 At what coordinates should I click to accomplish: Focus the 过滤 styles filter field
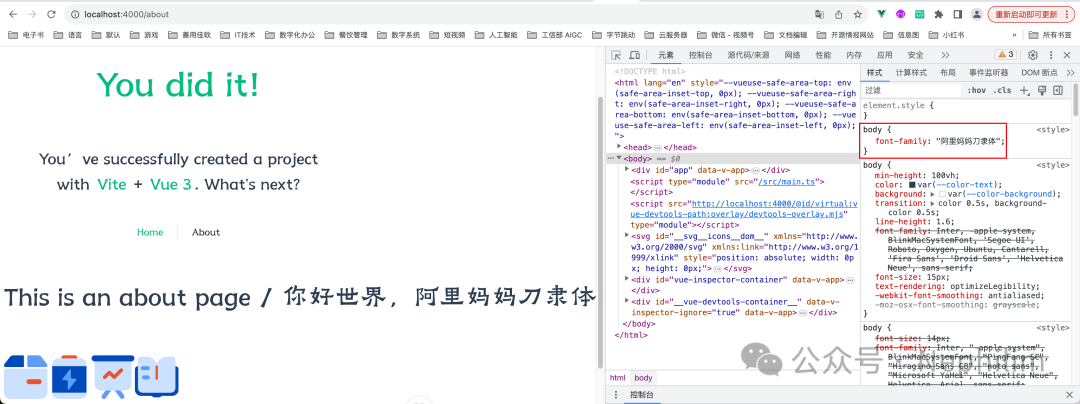911,90
